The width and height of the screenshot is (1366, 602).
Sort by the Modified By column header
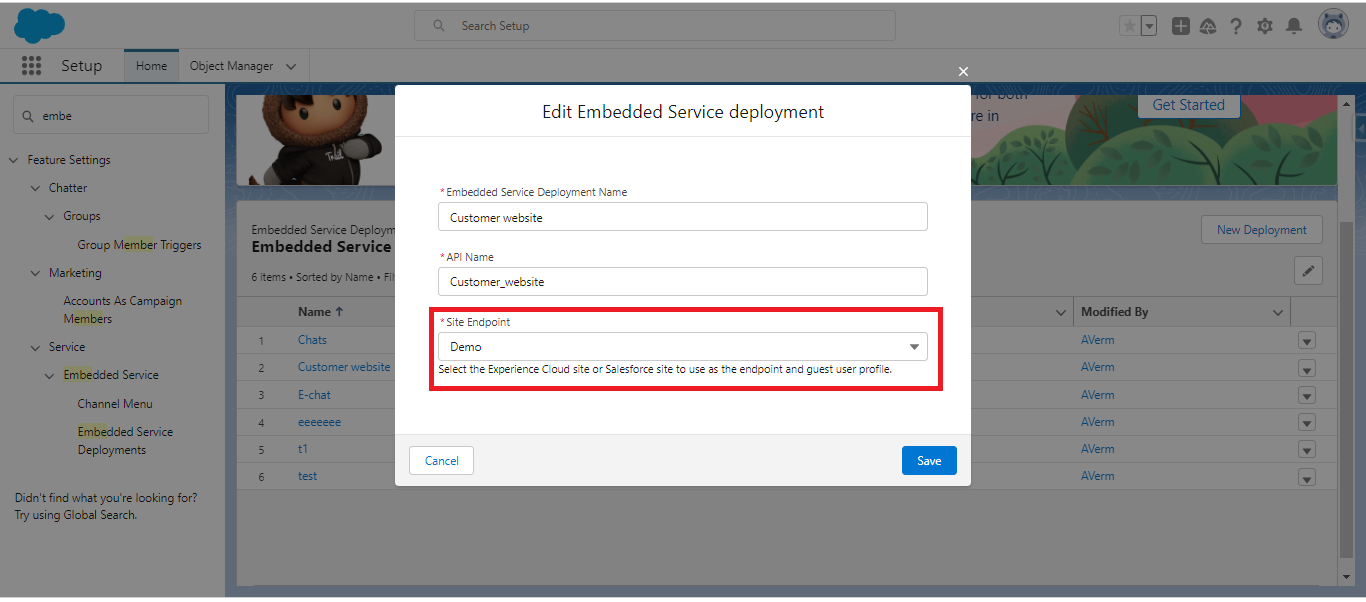pos(1114,312)
